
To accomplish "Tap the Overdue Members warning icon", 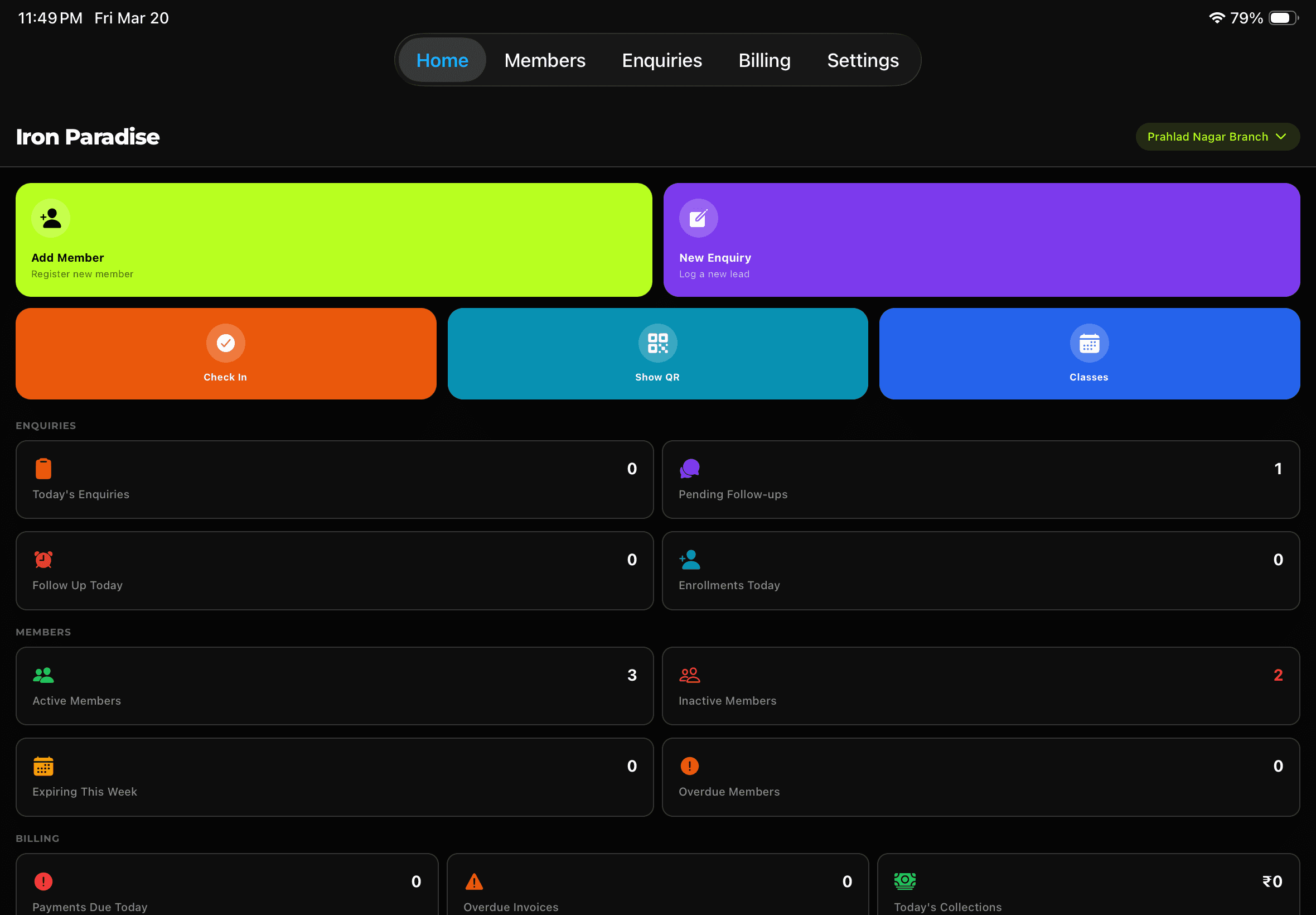I will pyautogui.click(x=690, y=765).
